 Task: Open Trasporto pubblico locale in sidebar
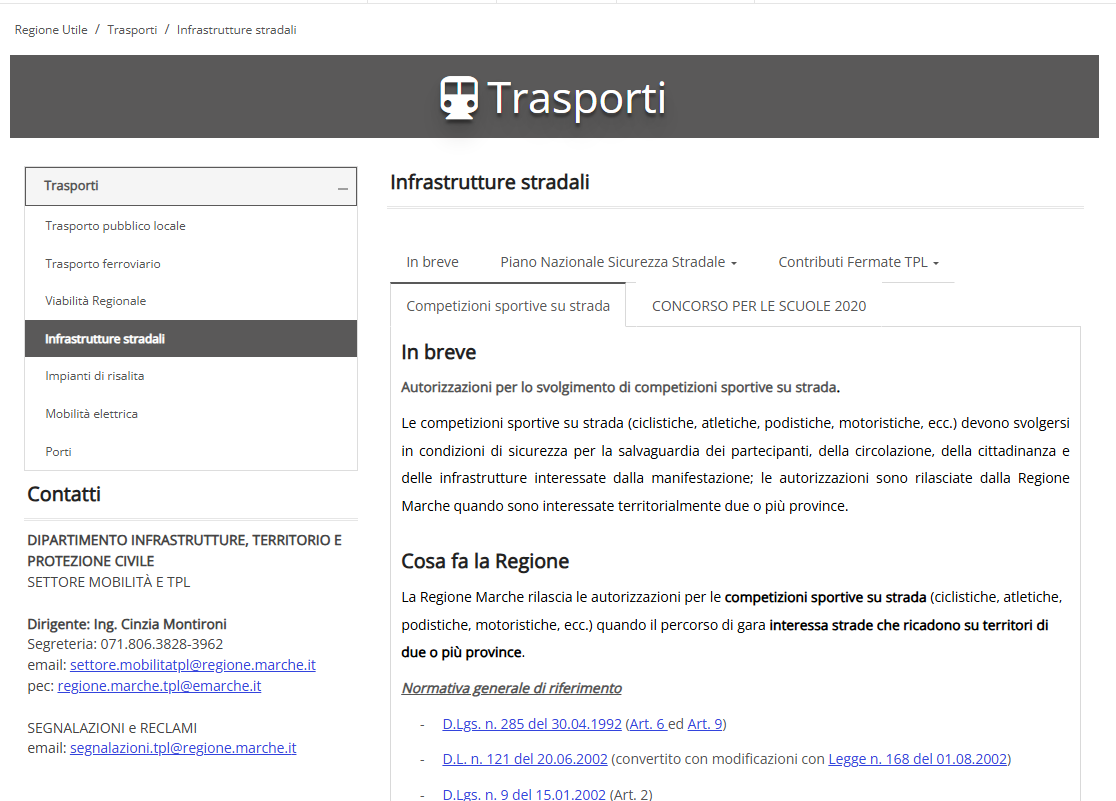(191, 226)
